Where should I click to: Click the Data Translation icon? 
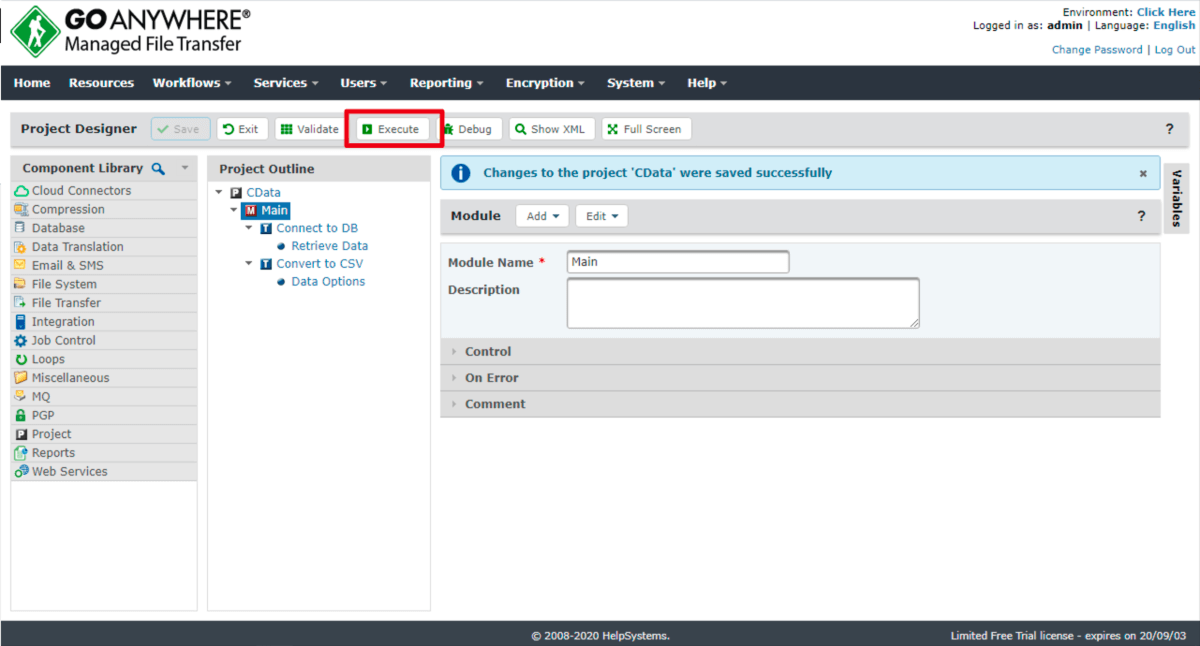[x=21, y=247]
